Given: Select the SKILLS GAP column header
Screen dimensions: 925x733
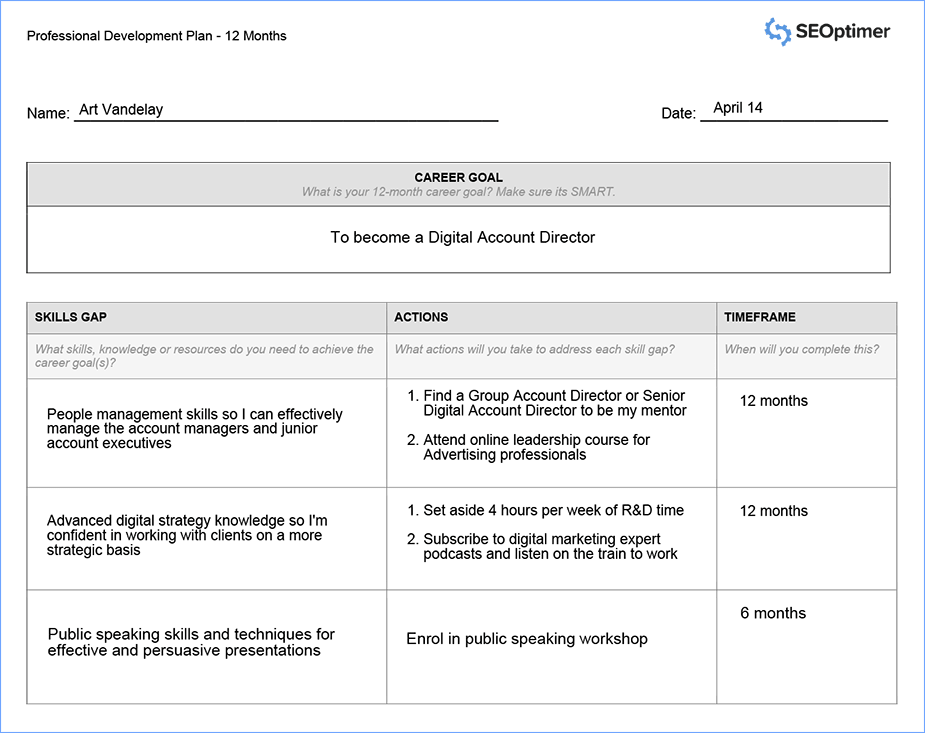Looking at the screenshot, I should pyautogui.click(x=70, y=317).
